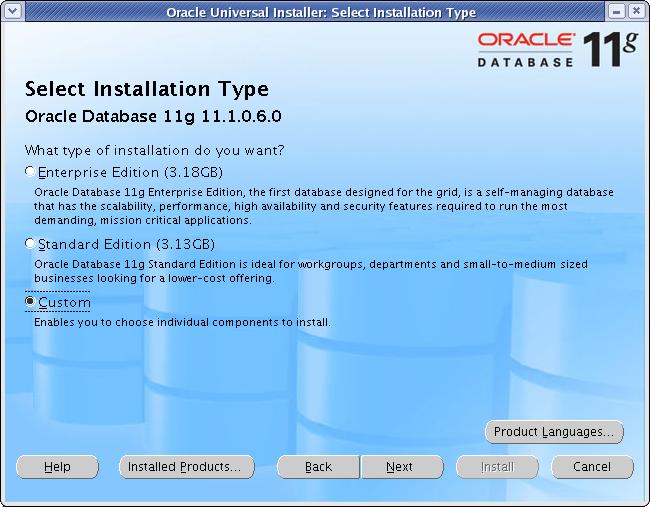Open the Installed Products list
This screenshot has height=507, width=650.
click(187, 467)
